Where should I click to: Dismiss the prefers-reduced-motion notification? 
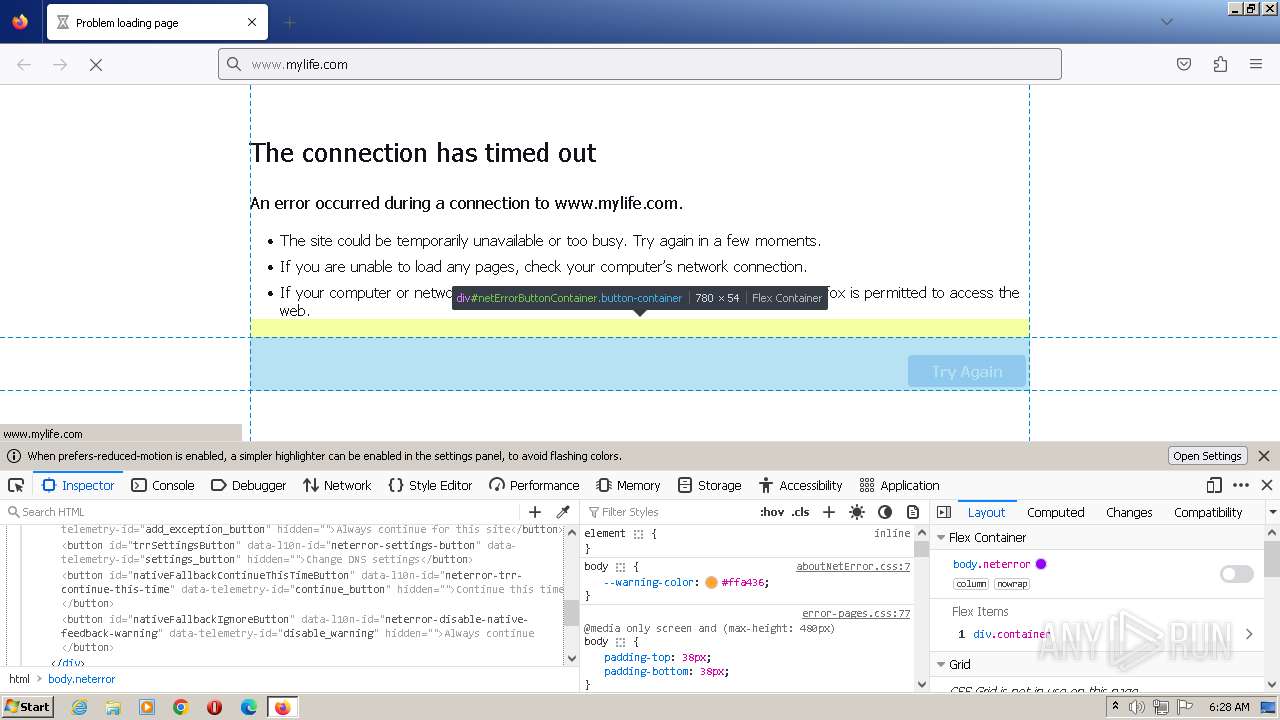pyautogui.click(x=1264, y=456)
